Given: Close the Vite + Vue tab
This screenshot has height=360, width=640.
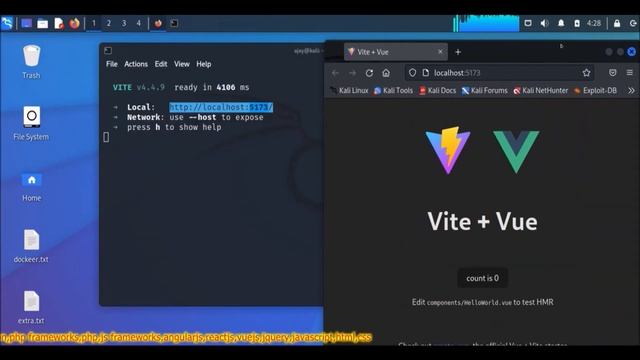Looking at the screenshot, I should tap(440, 52).
